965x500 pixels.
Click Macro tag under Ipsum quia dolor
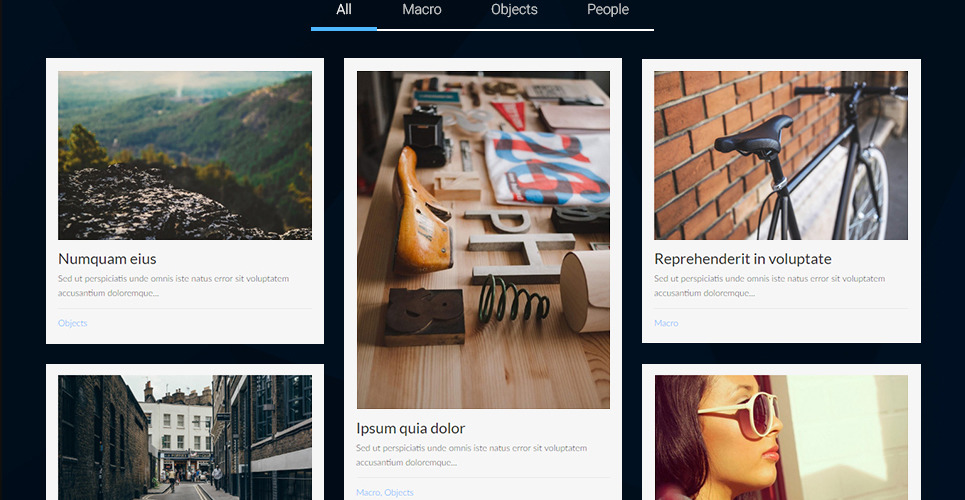pos(368,492)
